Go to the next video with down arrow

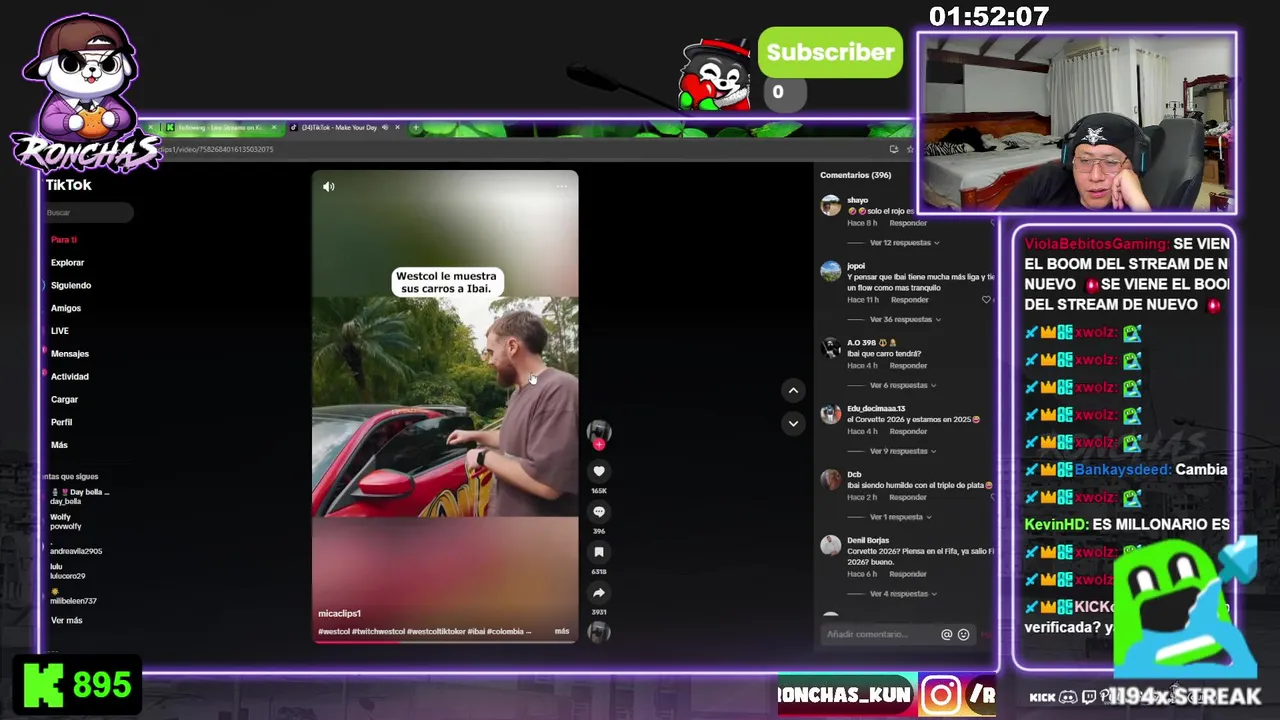[x=793, y=423]
